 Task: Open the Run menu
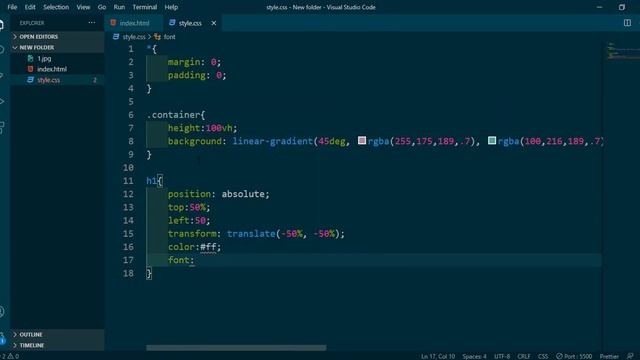click(119, 7)
